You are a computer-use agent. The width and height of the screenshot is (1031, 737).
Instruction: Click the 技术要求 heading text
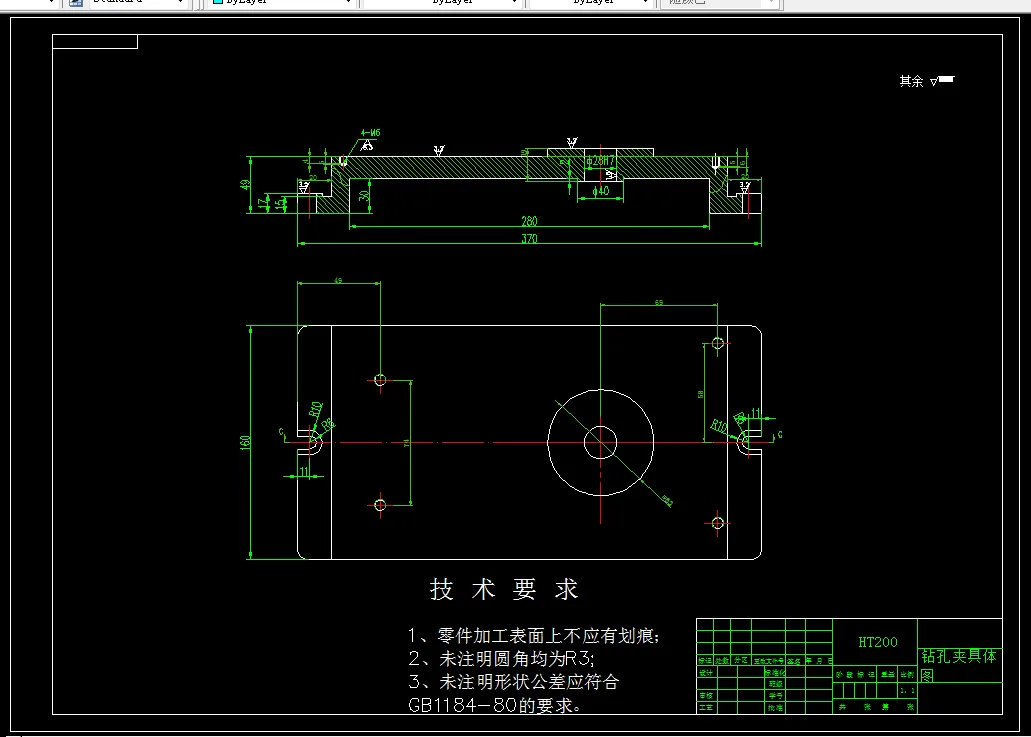tap(503, 589)
